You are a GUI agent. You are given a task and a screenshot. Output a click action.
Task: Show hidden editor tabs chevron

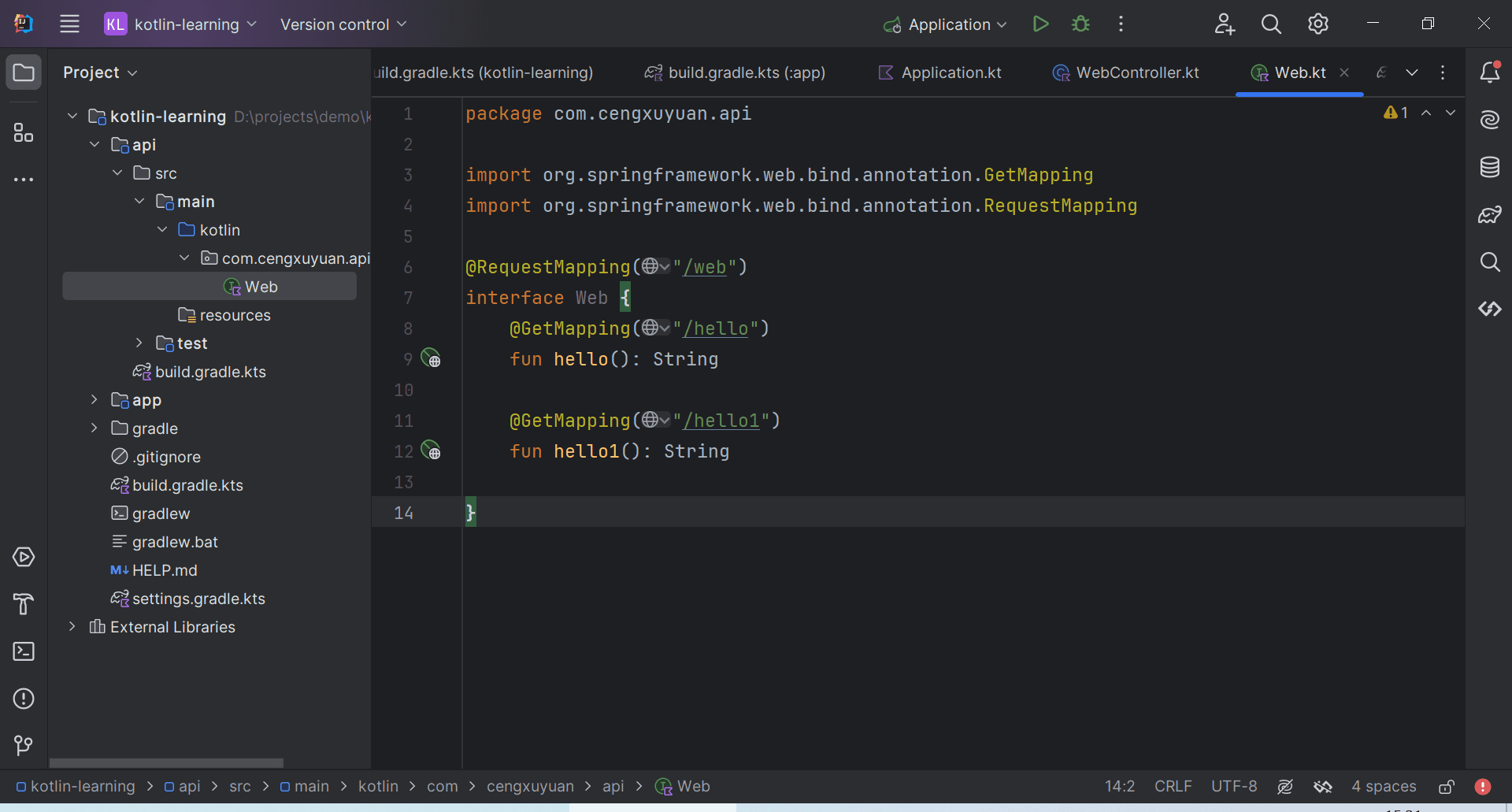1412,72
